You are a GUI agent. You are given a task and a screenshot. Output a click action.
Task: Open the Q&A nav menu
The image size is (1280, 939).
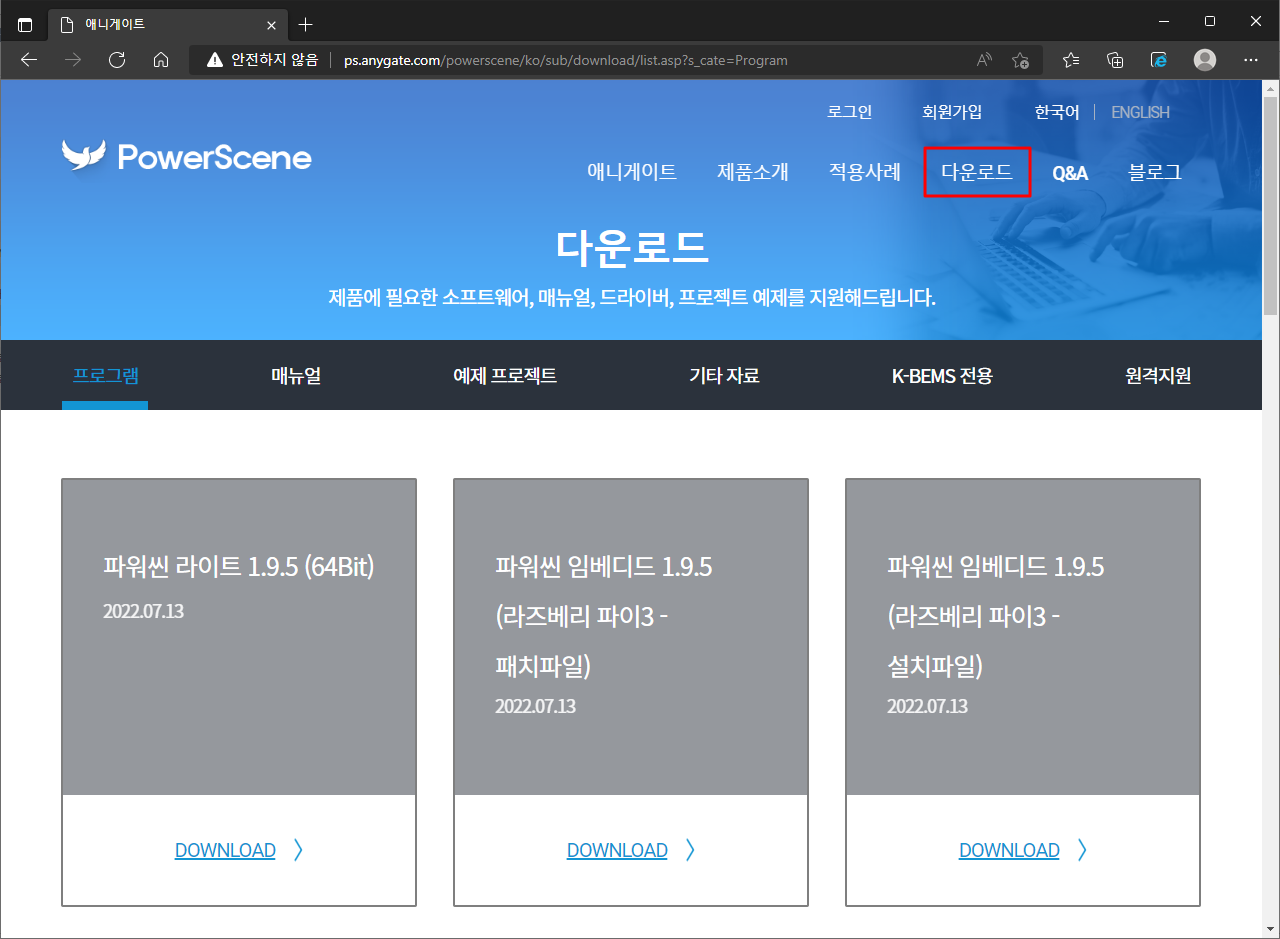1070,173
